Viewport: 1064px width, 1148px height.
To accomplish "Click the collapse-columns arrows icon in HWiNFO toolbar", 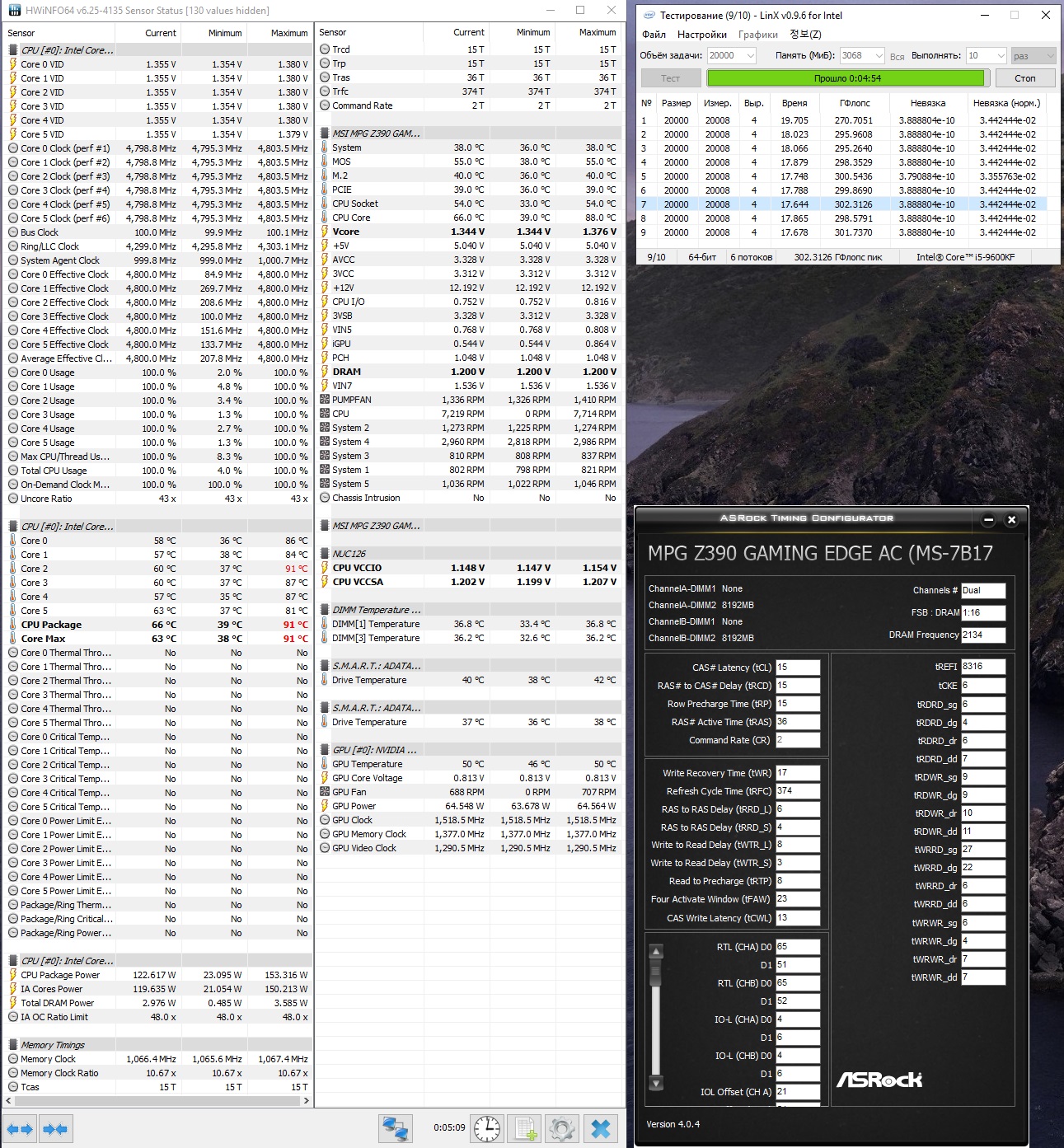I will click(x=55, y=1128).
